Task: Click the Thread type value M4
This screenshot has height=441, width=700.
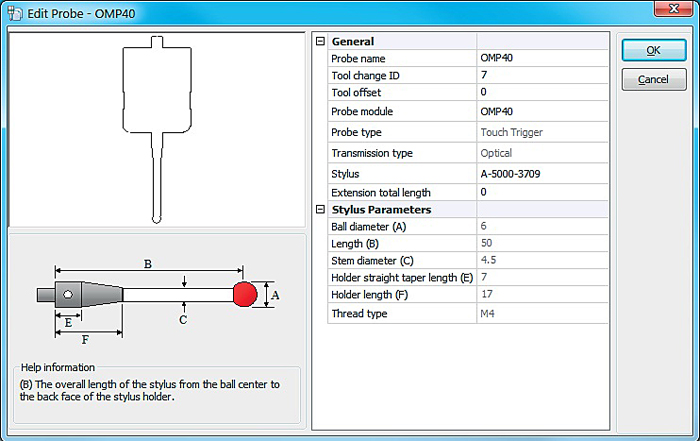Action: click(x=542, y=313)
